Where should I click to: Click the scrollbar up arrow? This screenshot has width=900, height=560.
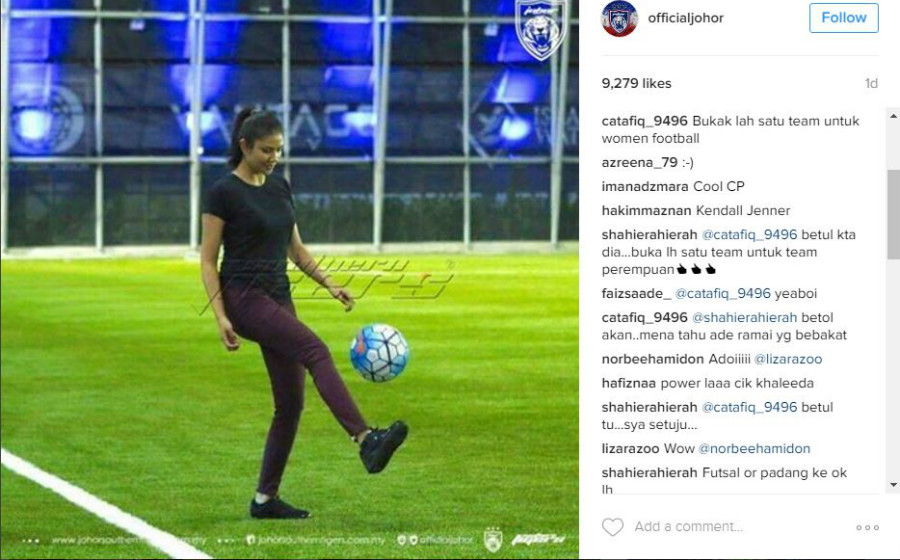pos(893,115)
